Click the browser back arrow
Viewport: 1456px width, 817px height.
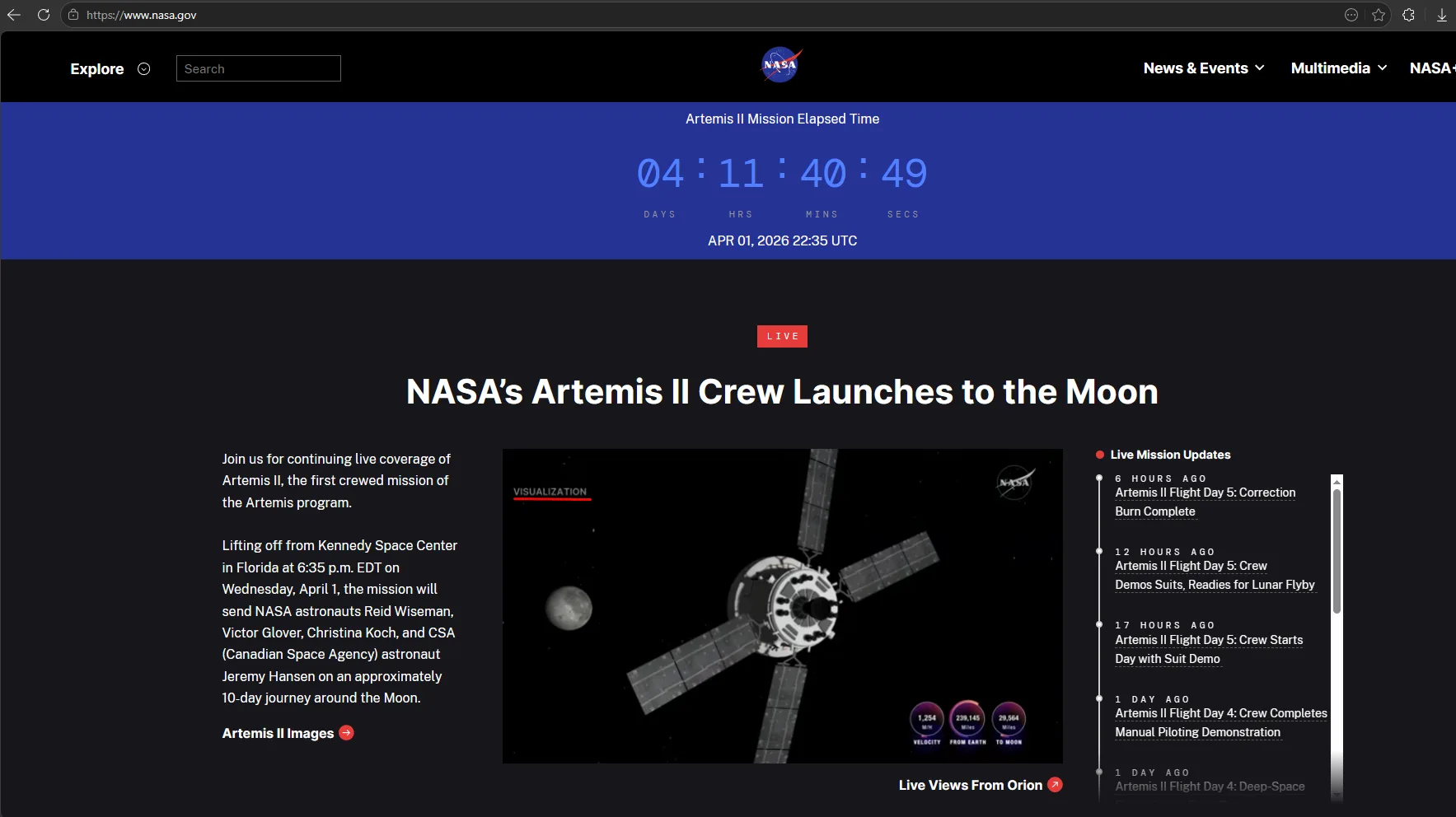pos(14,15)
